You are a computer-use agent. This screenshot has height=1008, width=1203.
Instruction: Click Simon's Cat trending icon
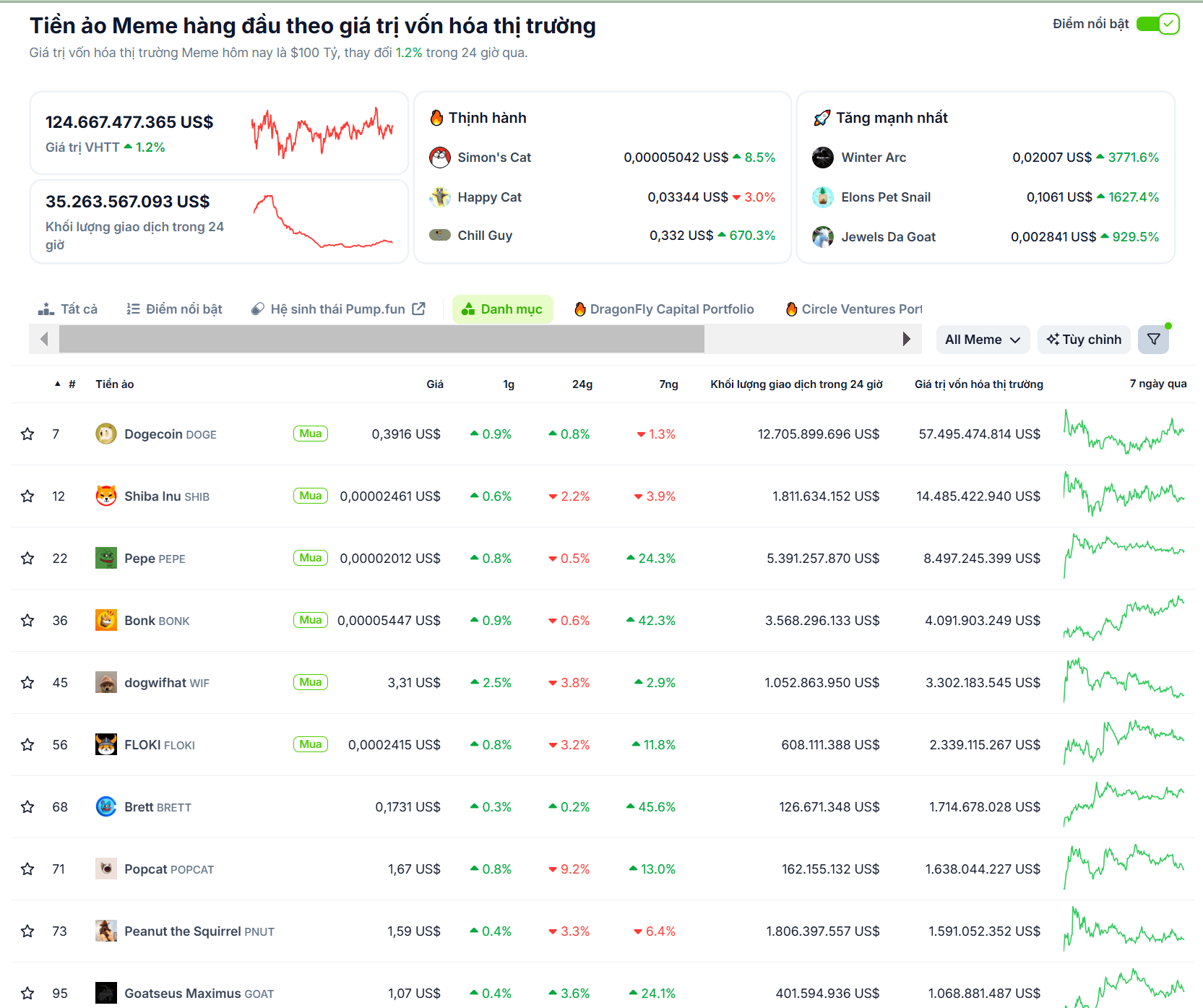coord(440,157)
